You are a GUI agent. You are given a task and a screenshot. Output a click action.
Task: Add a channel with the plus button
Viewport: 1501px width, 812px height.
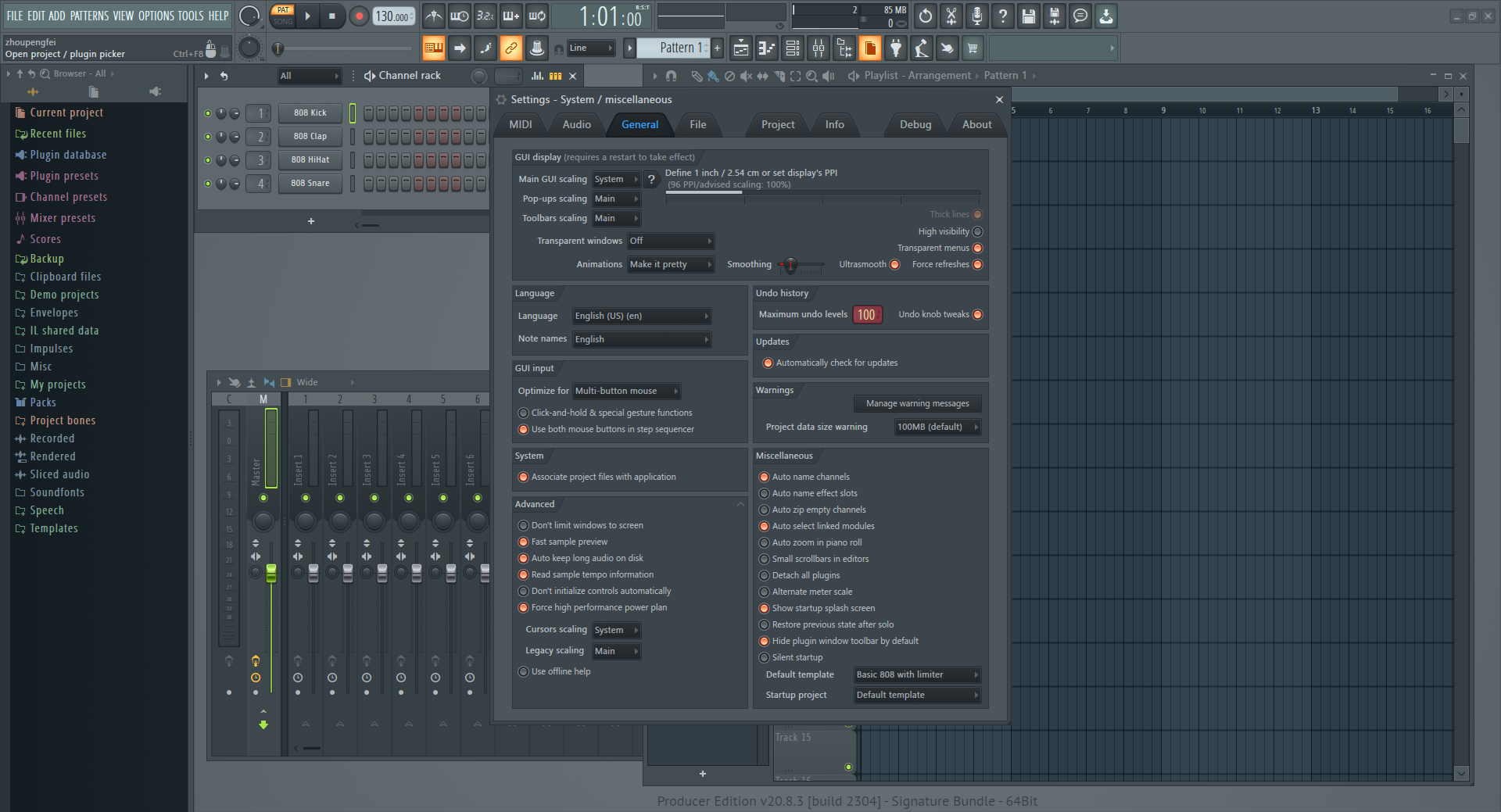coord(311,222)
